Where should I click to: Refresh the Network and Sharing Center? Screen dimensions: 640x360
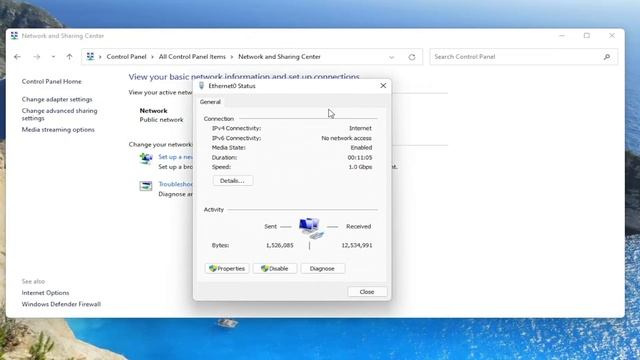click(412, 57)
